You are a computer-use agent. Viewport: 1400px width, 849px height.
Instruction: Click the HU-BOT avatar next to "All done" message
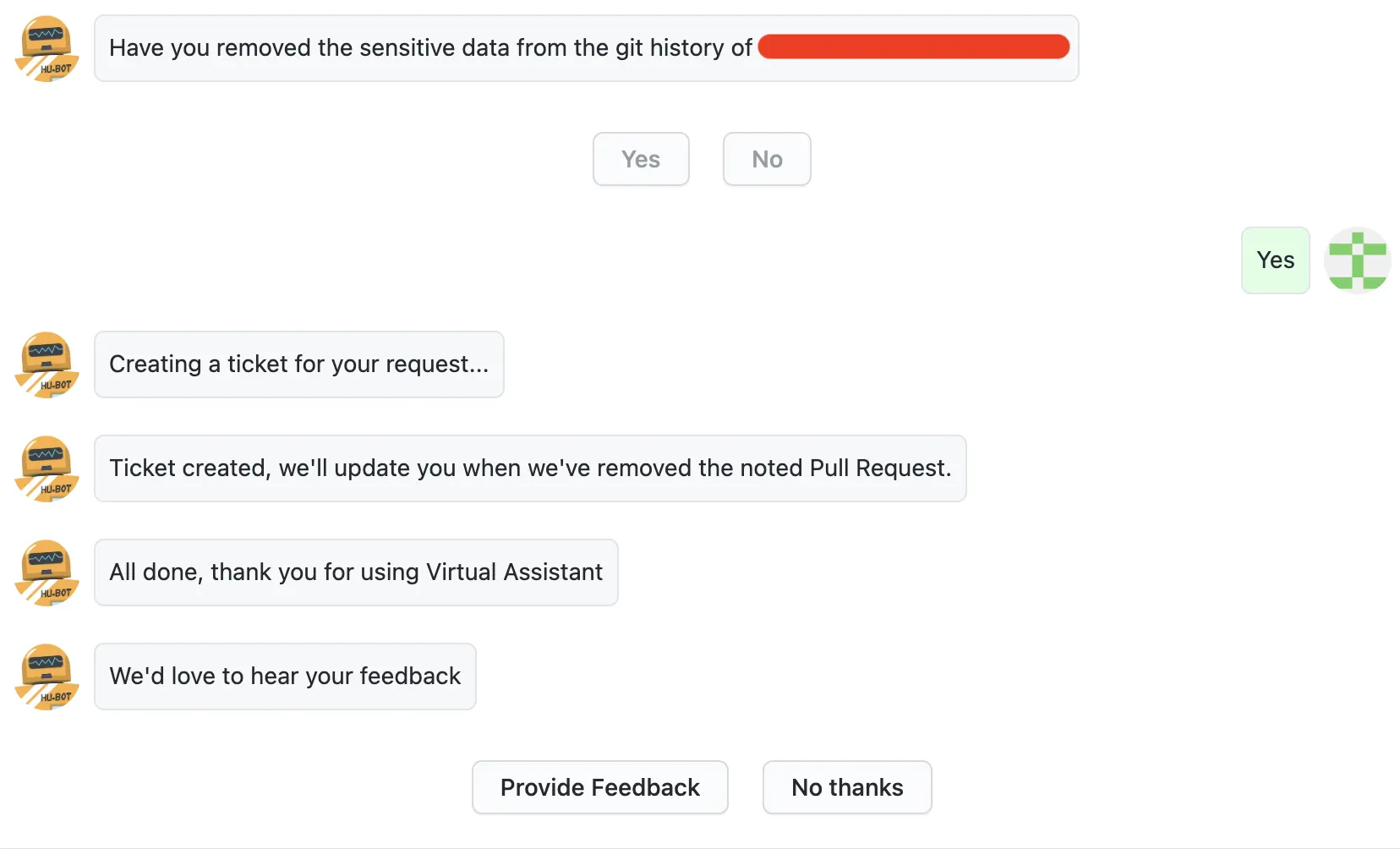[46, 572]
